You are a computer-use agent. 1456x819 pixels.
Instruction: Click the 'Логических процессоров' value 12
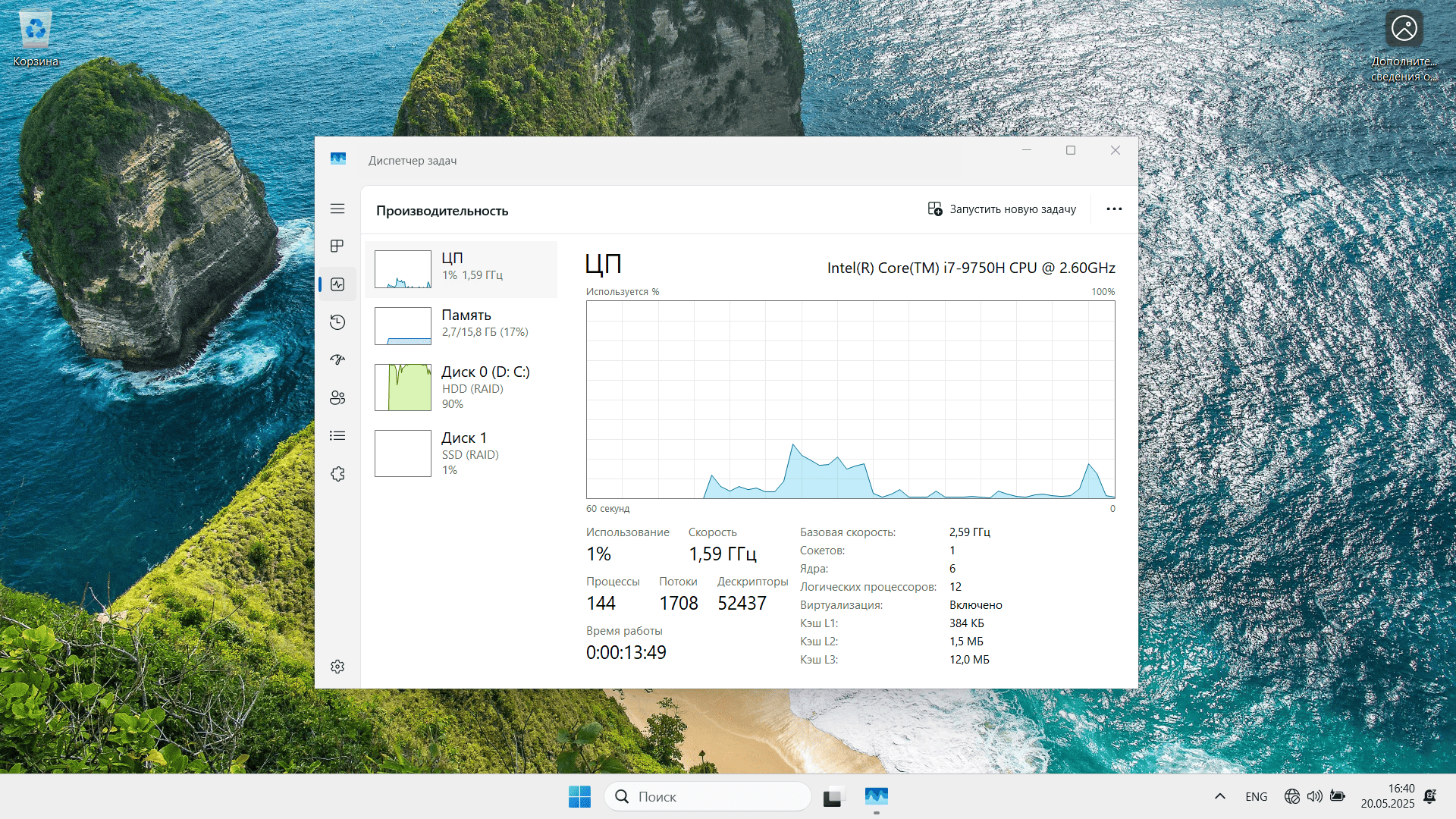coord(955,587)
